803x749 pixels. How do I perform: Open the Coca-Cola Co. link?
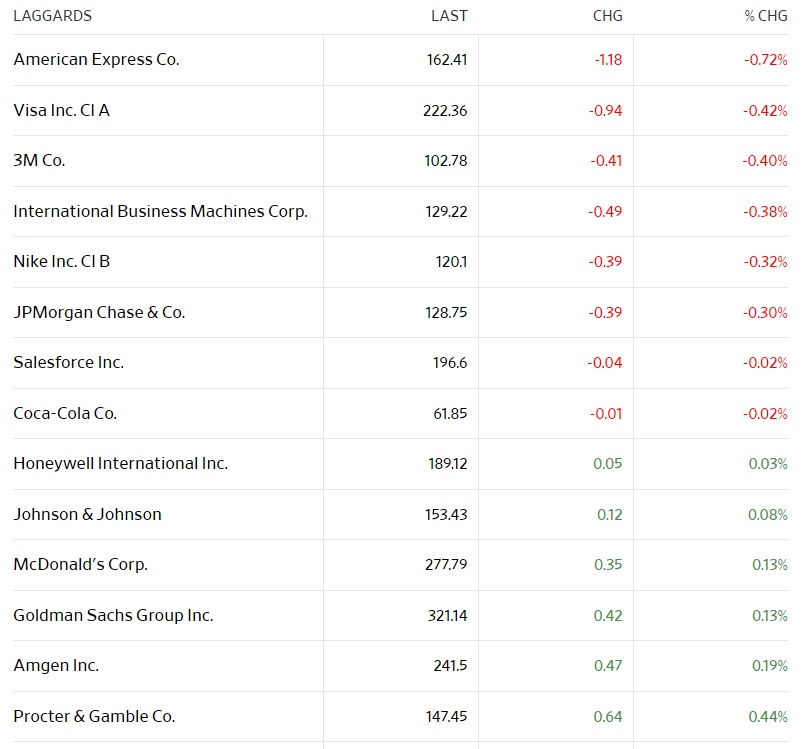[65, 413]
